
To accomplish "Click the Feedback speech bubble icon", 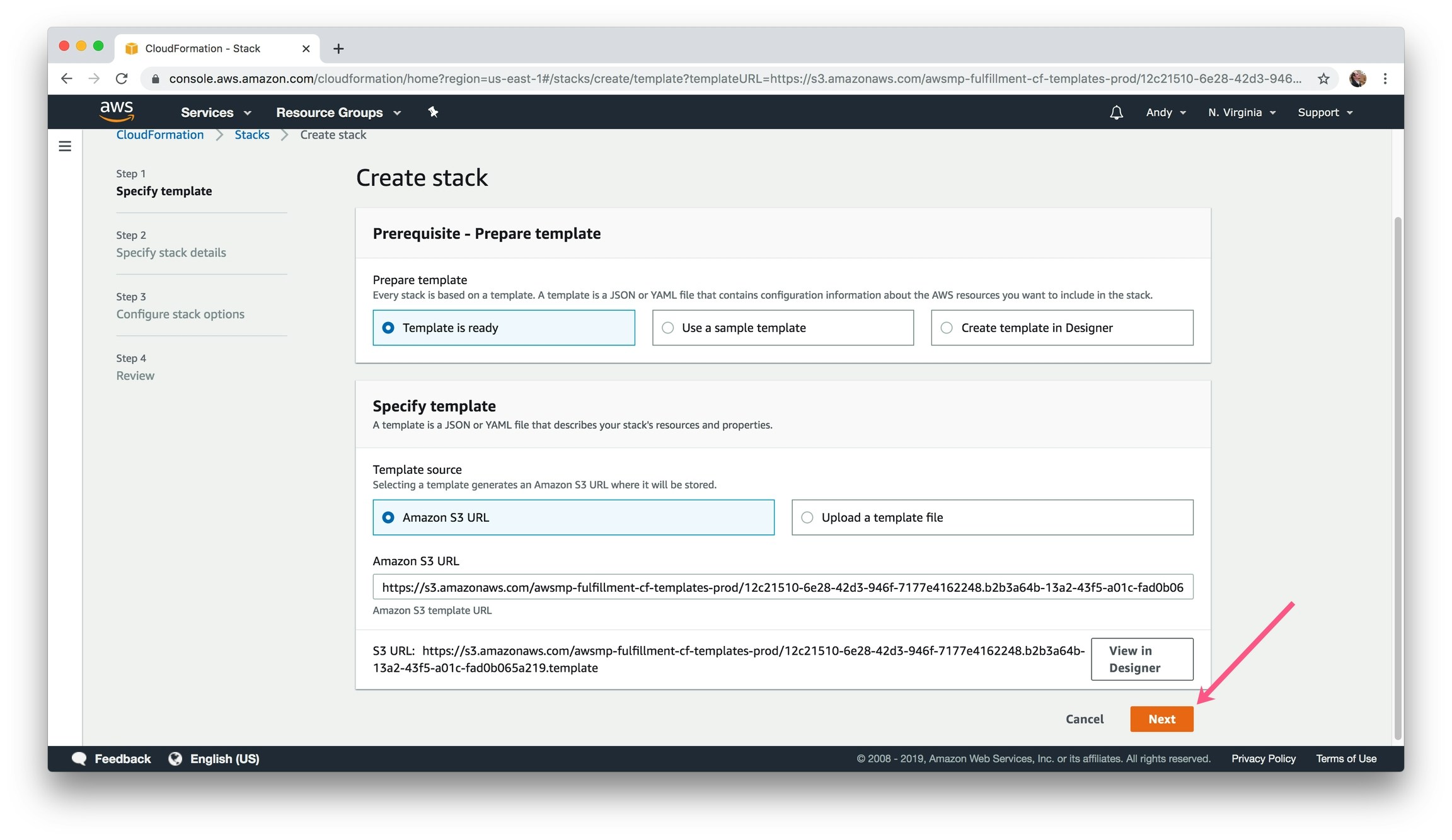I will (x=79, y=759).
